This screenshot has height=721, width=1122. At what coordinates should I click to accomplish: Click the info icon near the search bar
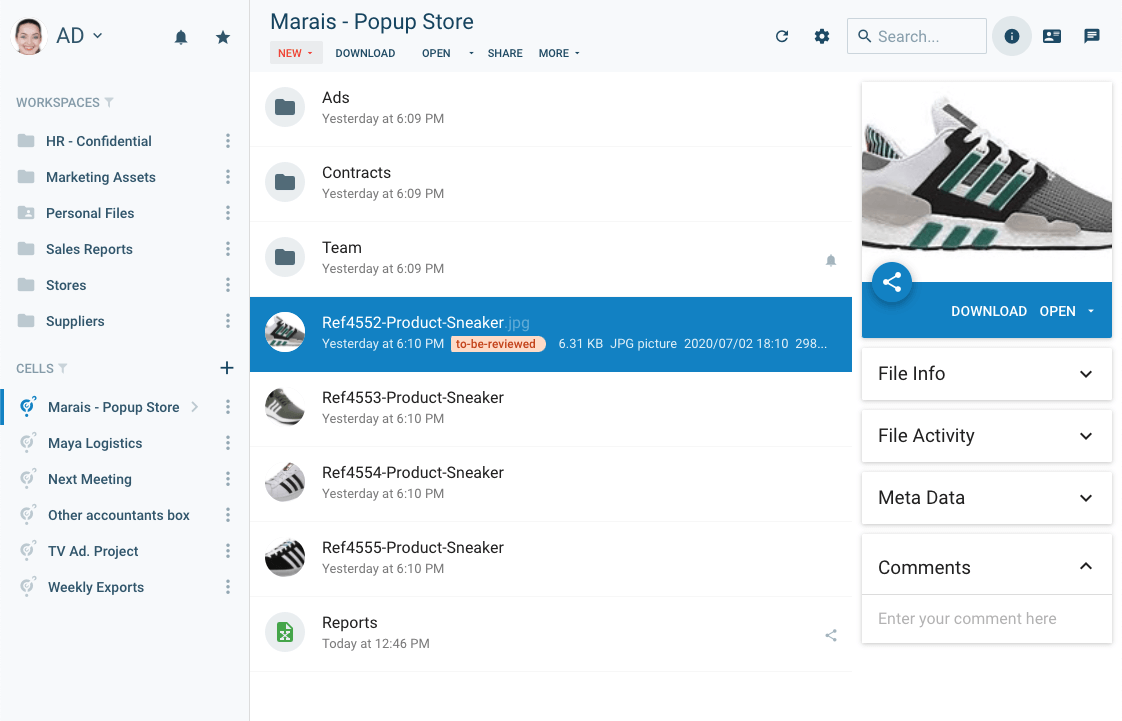click(1011, 35)
